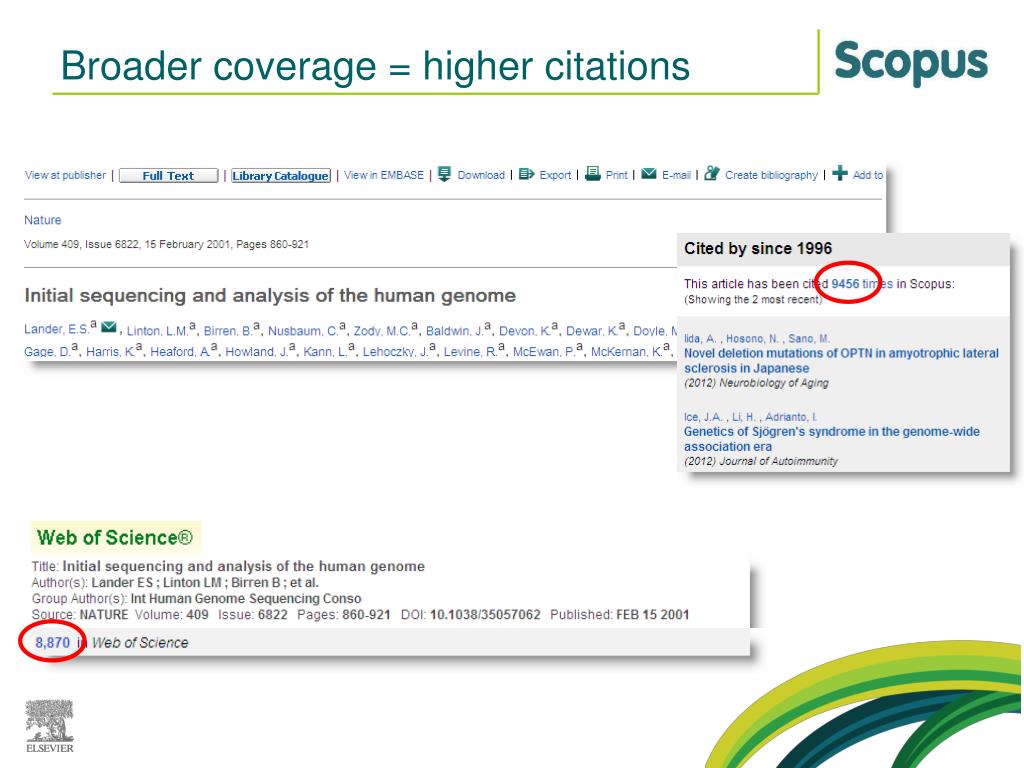Open author Gage, D. link
Screen dimensions: 1024x768
(x=47, y=351)
